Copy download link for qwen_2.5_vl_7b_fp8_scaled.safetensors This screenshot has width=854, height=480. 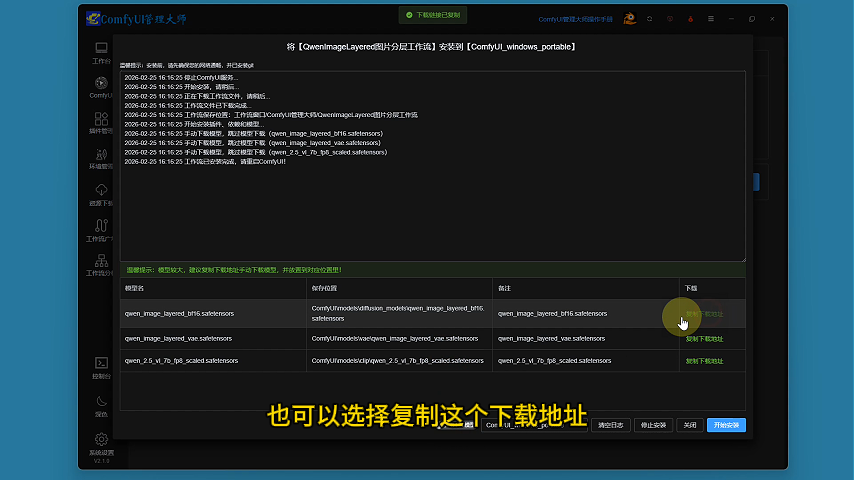[x=704, y=361]
